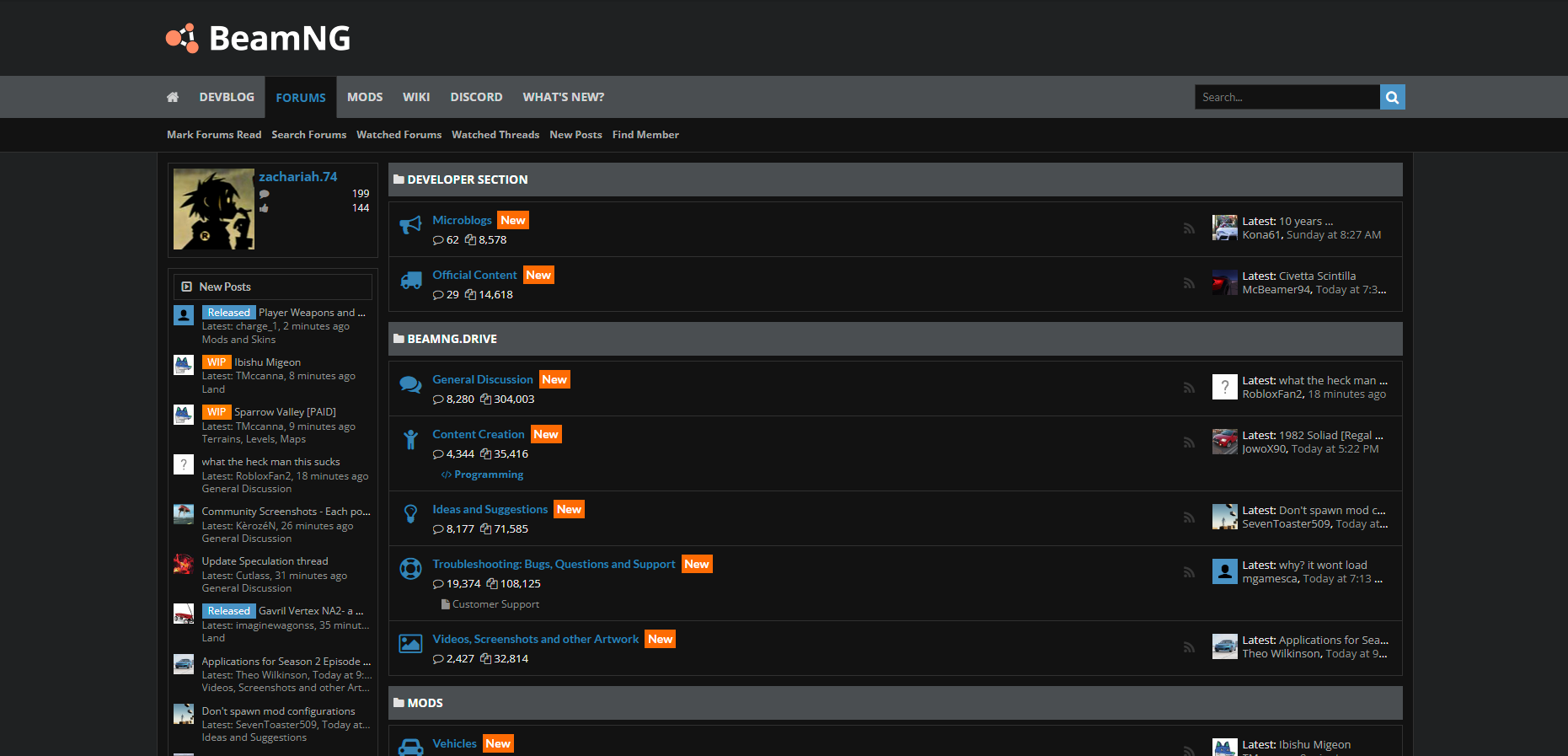Viewport: 1568px width, 756px height.
Task: Open RSS feed for Videos, Screenshots forum
Action: coord(1189,647)
